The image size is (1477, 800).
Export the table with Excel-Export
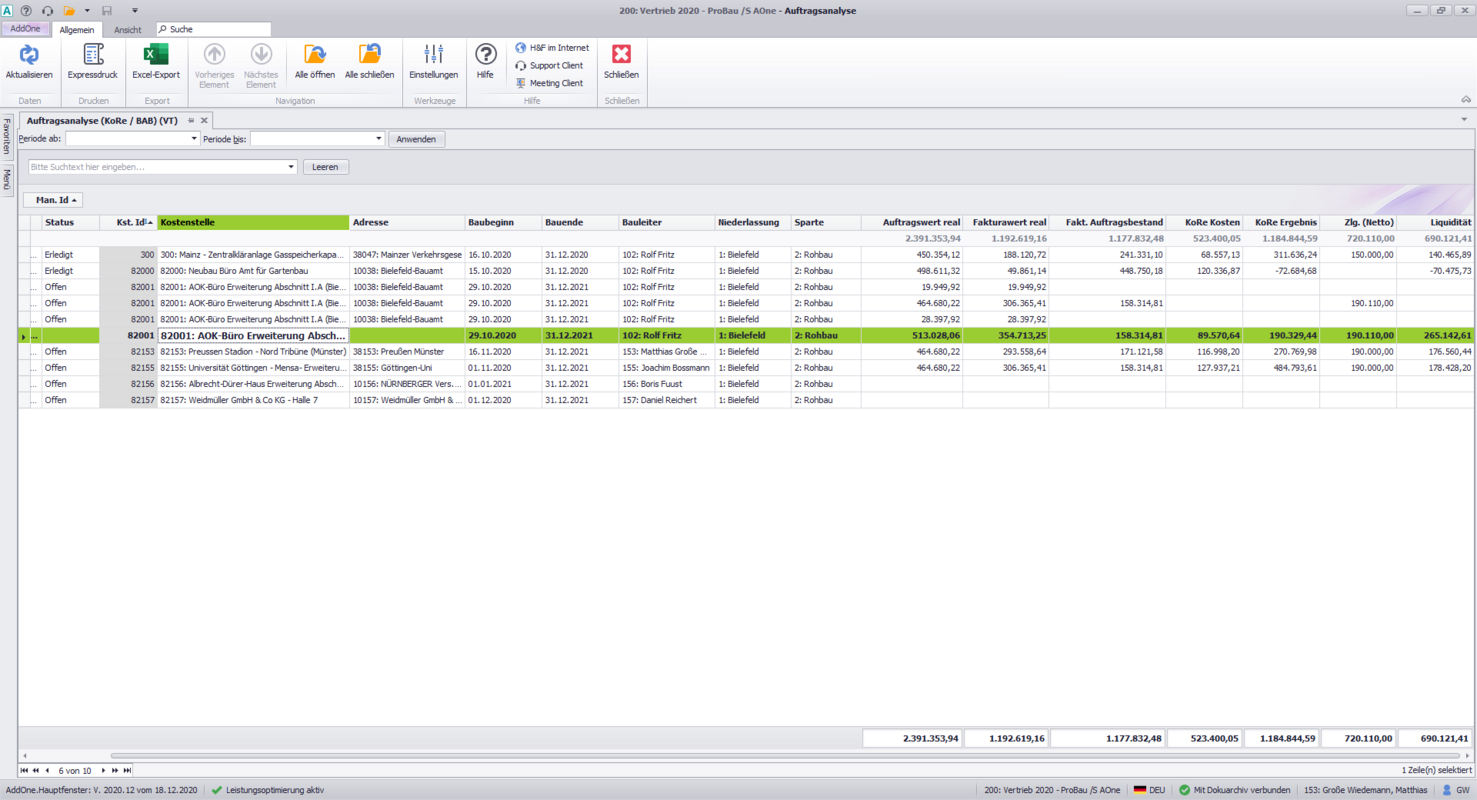(156, 55)
